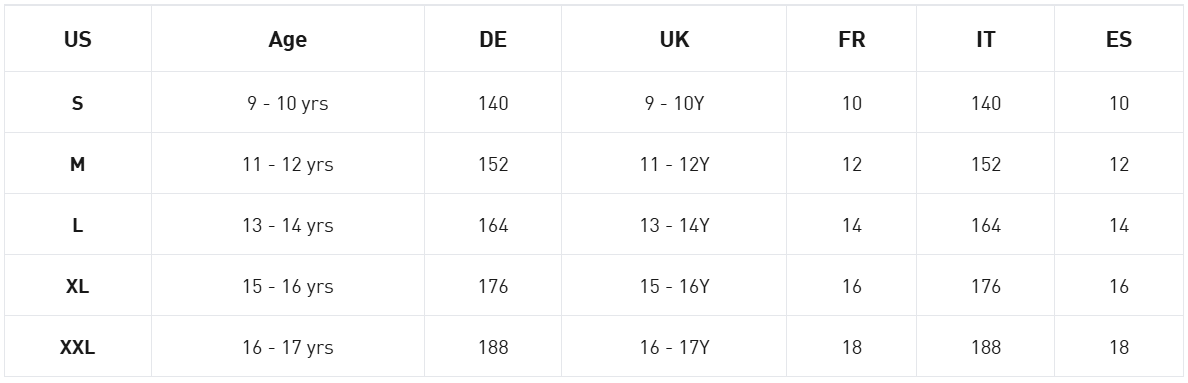Select the UK '15 - 16Y' cell
The width and height of the screenshot is (1188, 383).
[x=674, y=286]
